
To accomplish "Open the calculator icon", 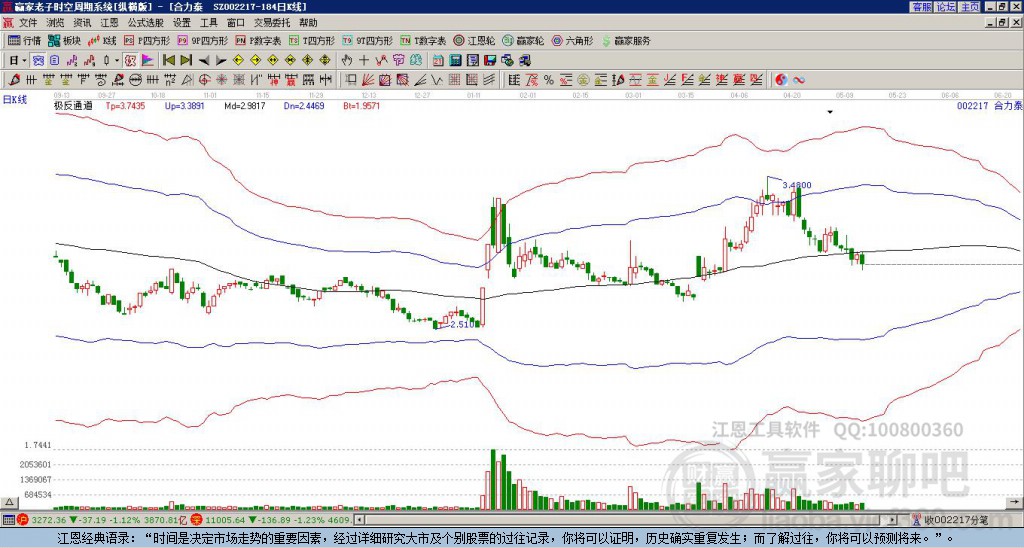I will click(455, 61).
